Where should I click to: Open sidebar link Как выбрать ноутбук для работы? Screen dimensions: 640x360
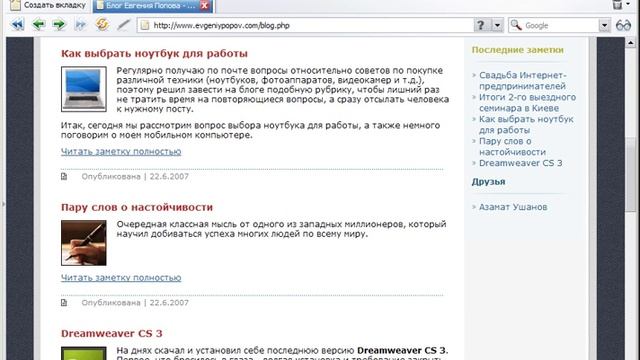(526, 124)
